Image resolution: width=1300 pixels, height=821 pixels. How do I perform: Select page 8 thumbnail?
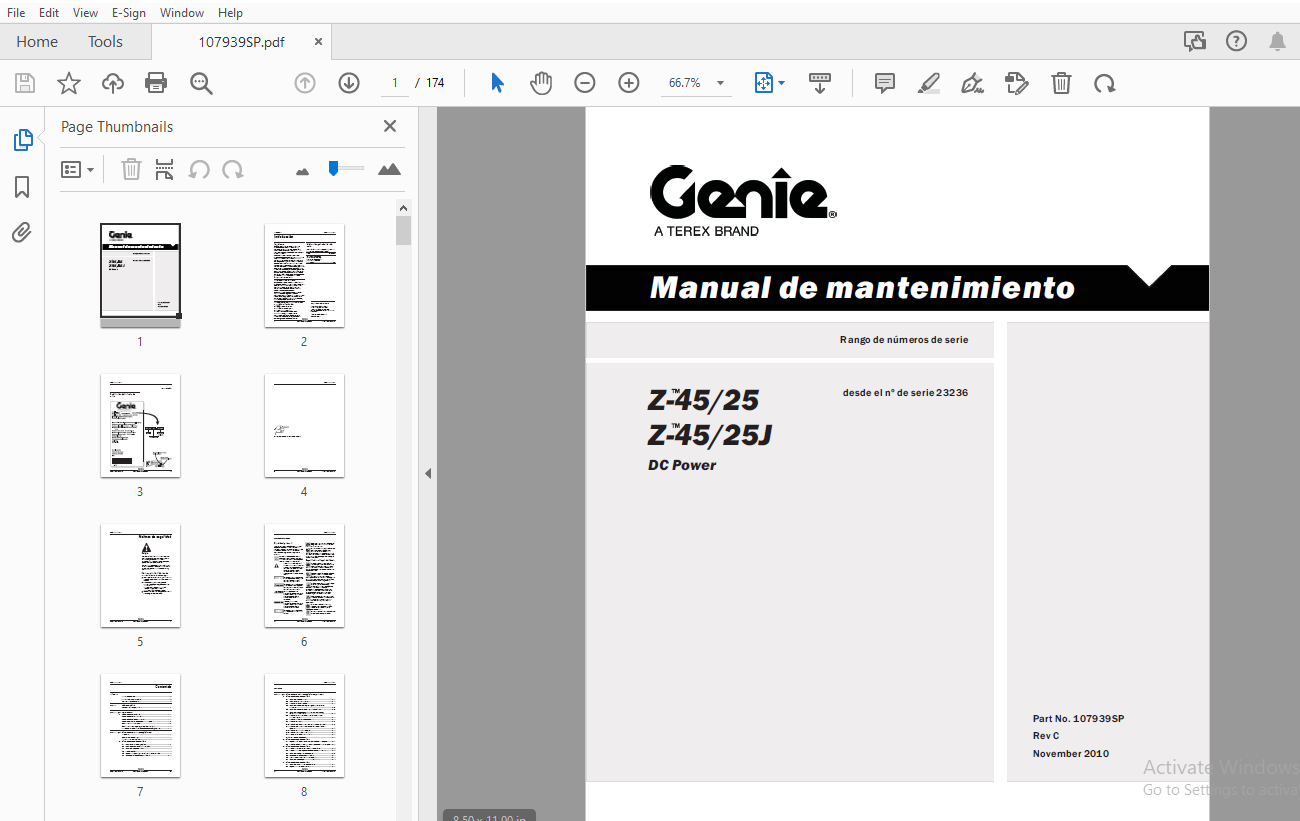(304, 725)
